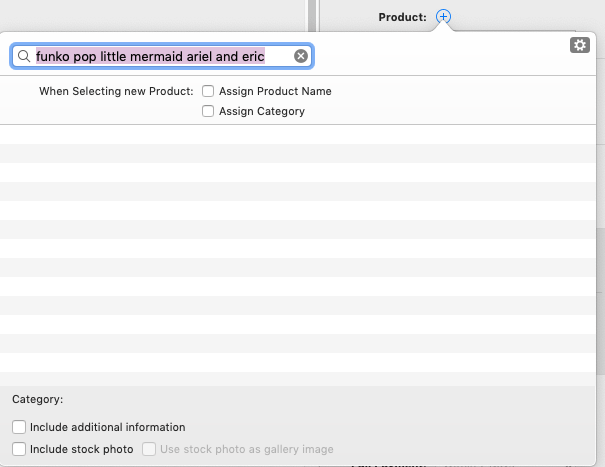
Task: Enable Assign Product Name checkbox
Action: click(208, 91)
